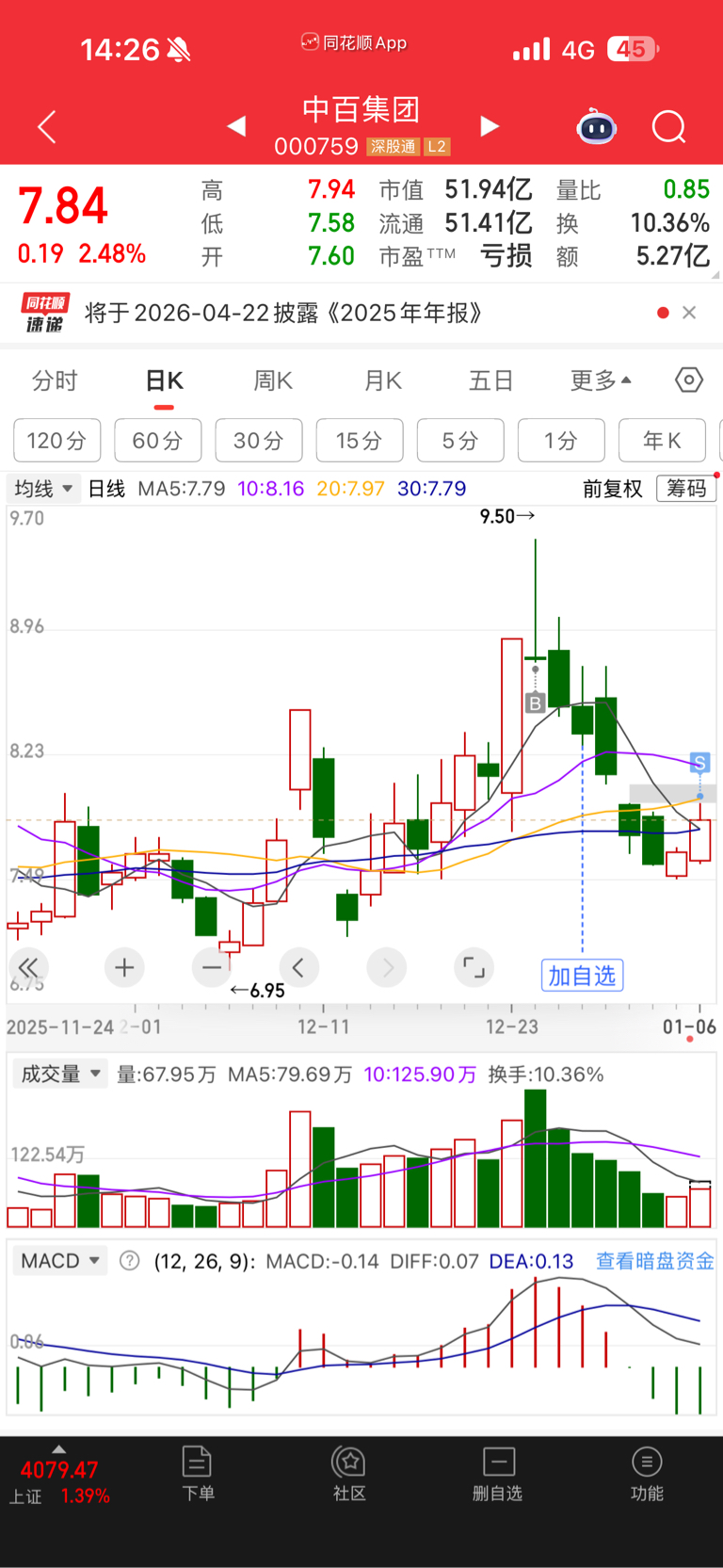Screen dimensions: 723x1568
Task: Switch to 五日 five-day tab
Action: (x=491, y=380)
